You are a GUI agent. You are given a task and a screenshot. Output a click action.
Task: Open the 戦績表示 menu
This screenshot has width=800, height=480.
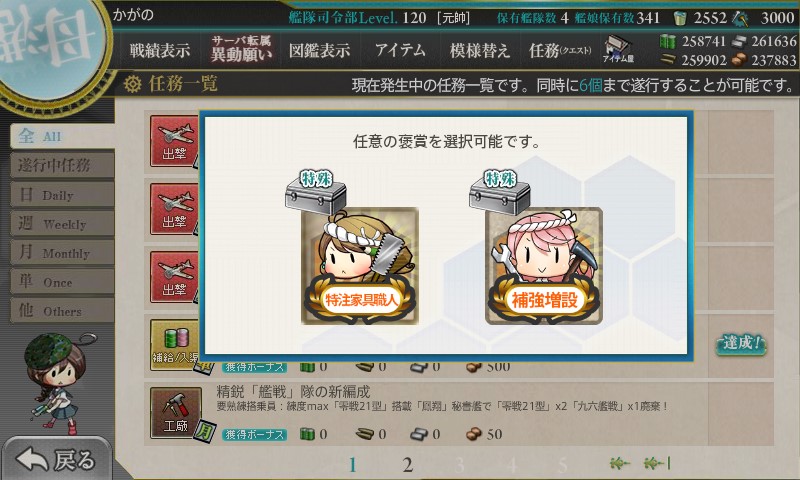[x=160, y=50]
